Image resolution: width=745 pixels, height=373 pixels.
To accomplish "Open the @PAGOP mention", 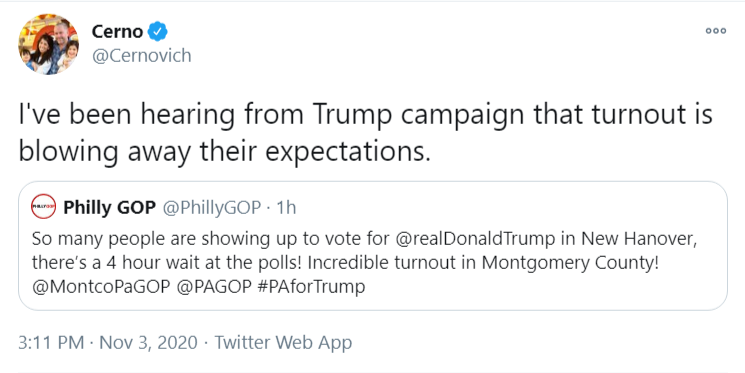I will pos(214,286).
